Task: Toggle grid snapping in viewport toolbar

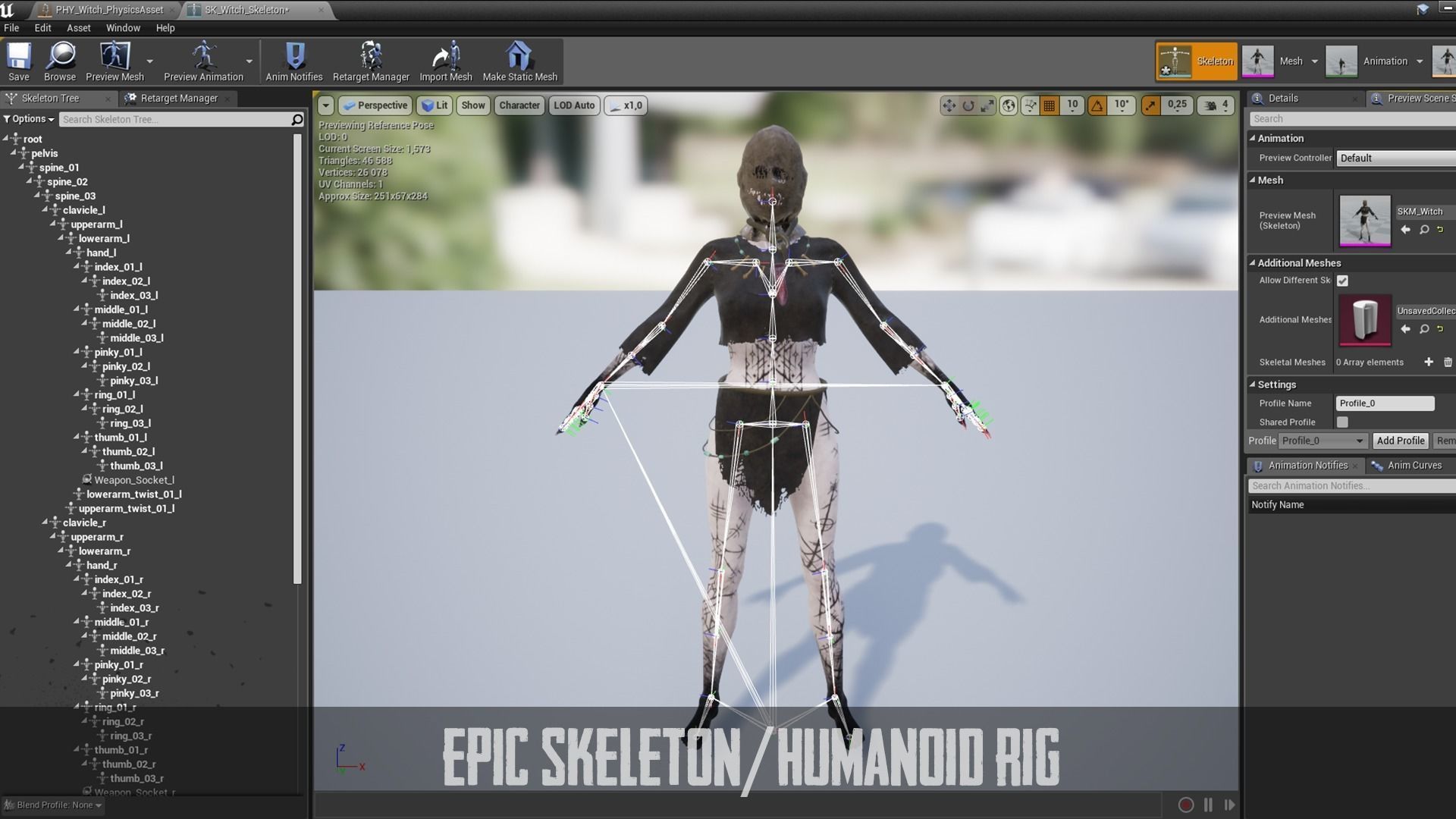Action: click(1050, 106)
